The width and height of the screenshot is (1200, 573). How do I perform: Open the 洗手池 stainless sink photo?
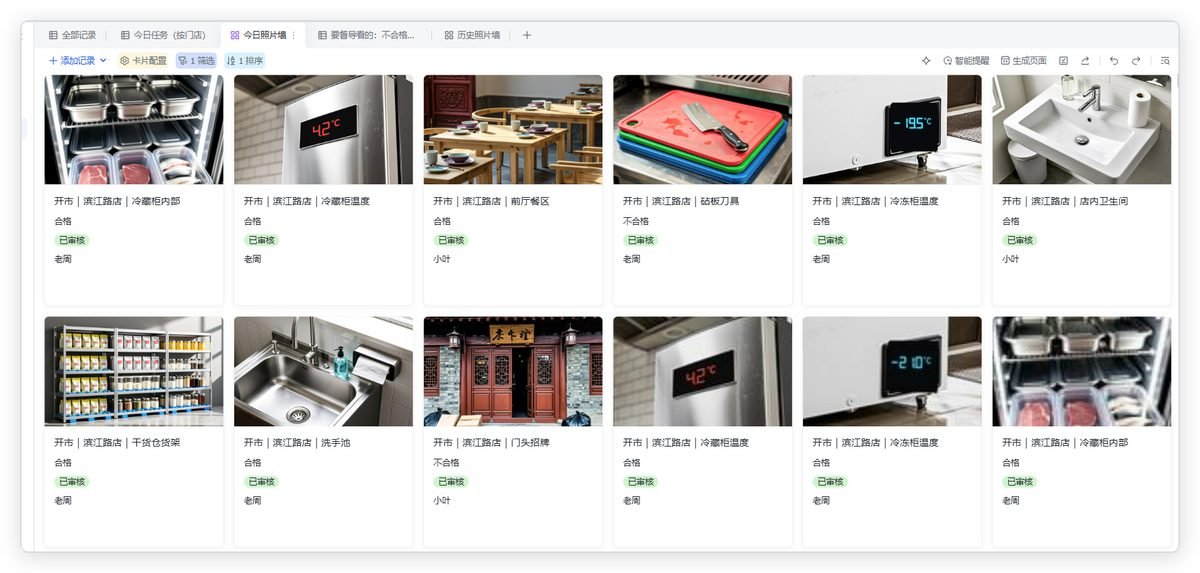pos(323,371)
